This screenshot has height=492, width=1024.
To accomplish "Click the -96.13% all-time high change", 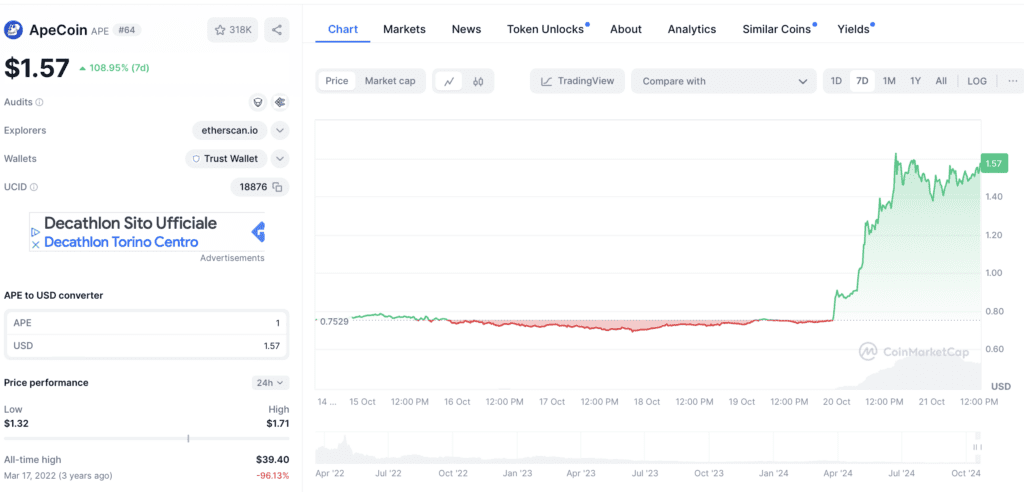I will pyautogui.click(x=271, y=475).
